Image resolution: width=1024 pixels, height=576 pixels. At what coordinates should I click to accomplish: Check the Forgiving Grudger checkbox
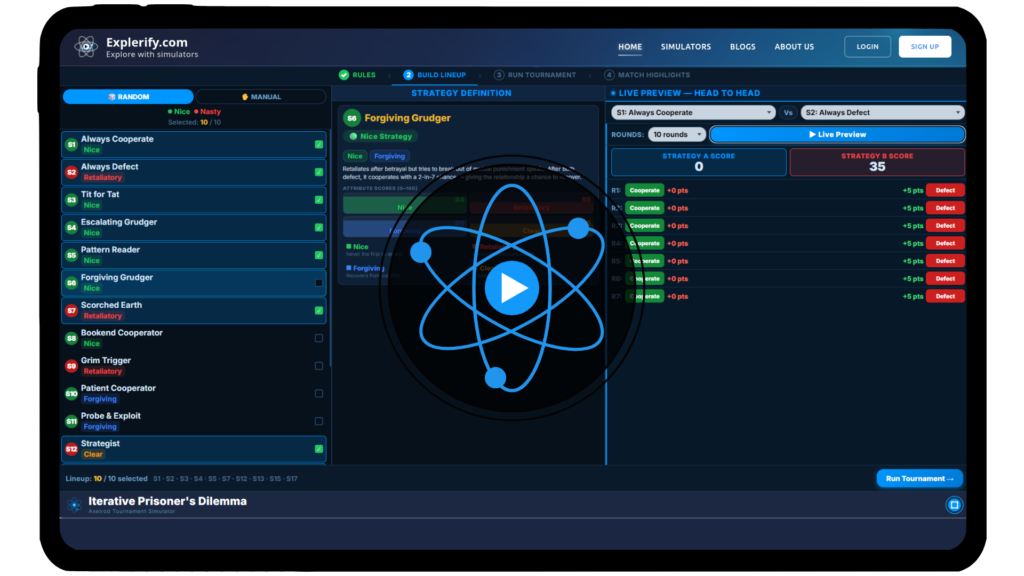click(319, 283)
